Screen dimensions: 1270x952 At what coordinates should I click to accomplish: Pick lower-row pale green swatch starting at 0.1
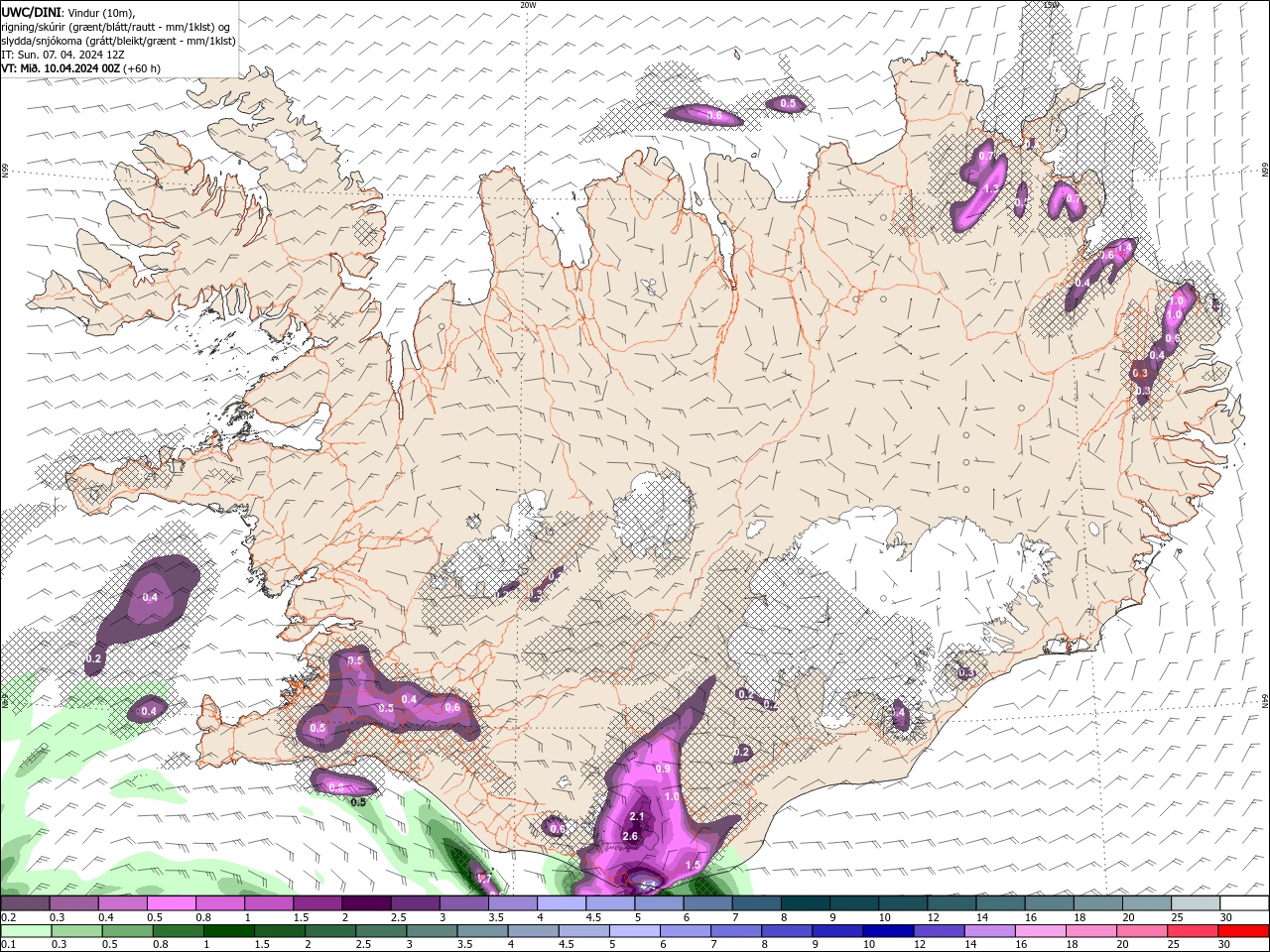click(x=28, y=931)
